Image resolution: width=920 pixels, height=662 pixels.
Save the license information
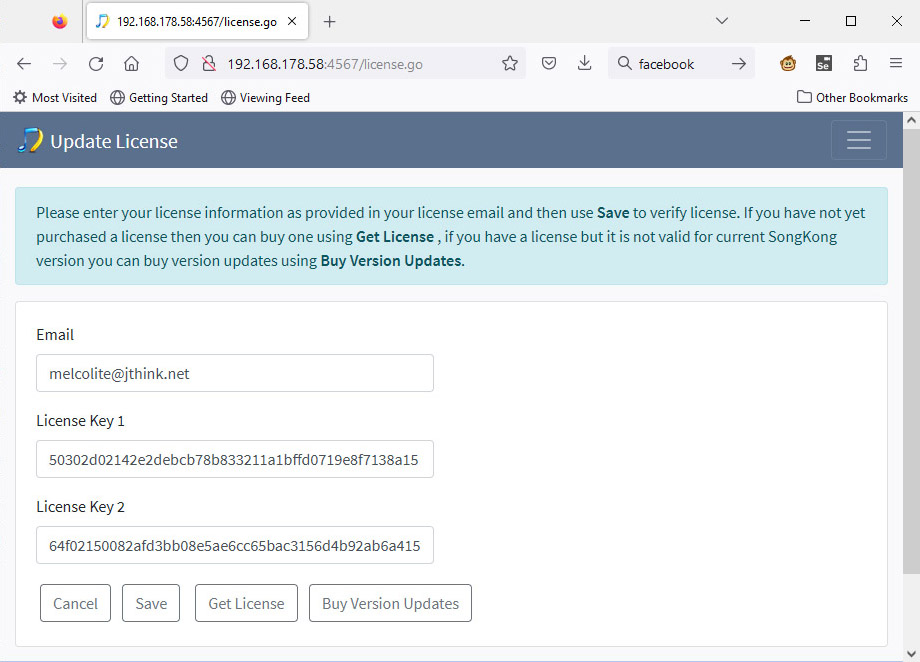(151, 603)
